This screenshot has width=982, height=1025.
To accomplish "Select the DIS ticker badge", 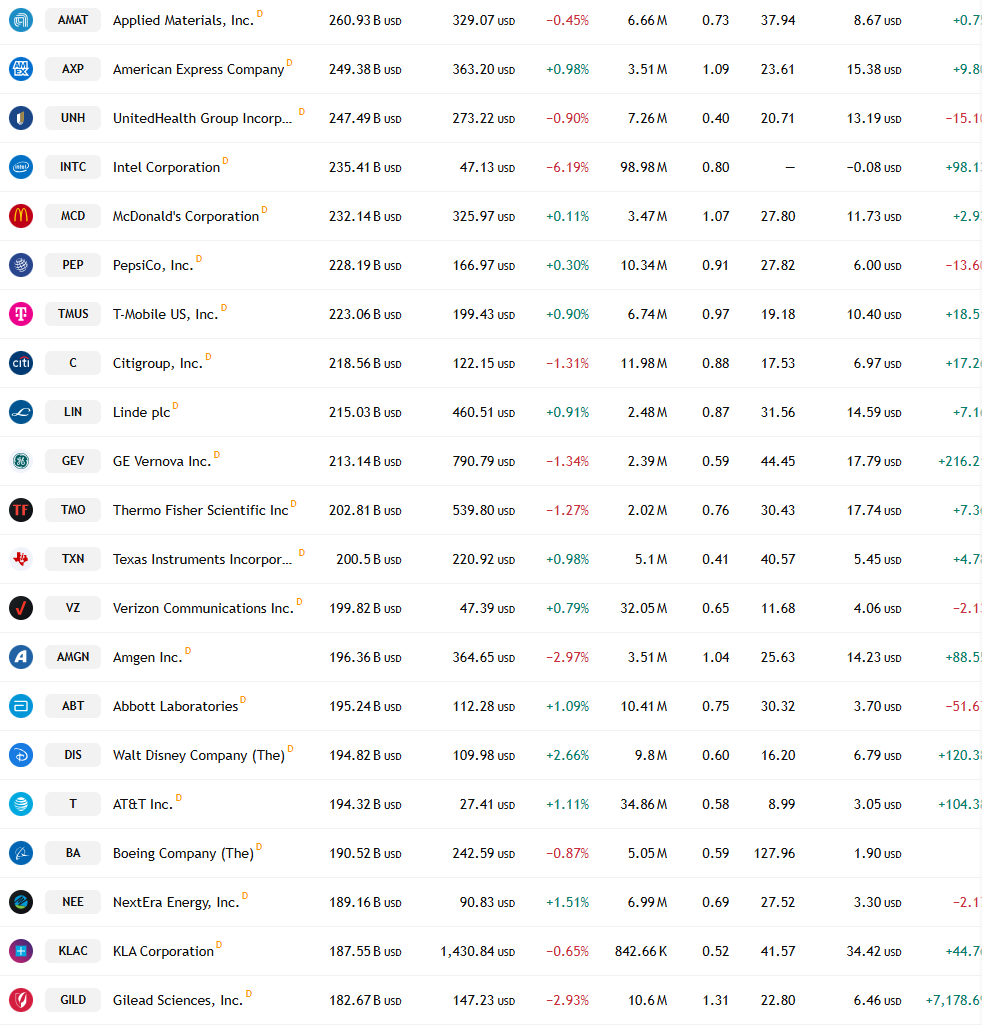I will coord(73,755).
